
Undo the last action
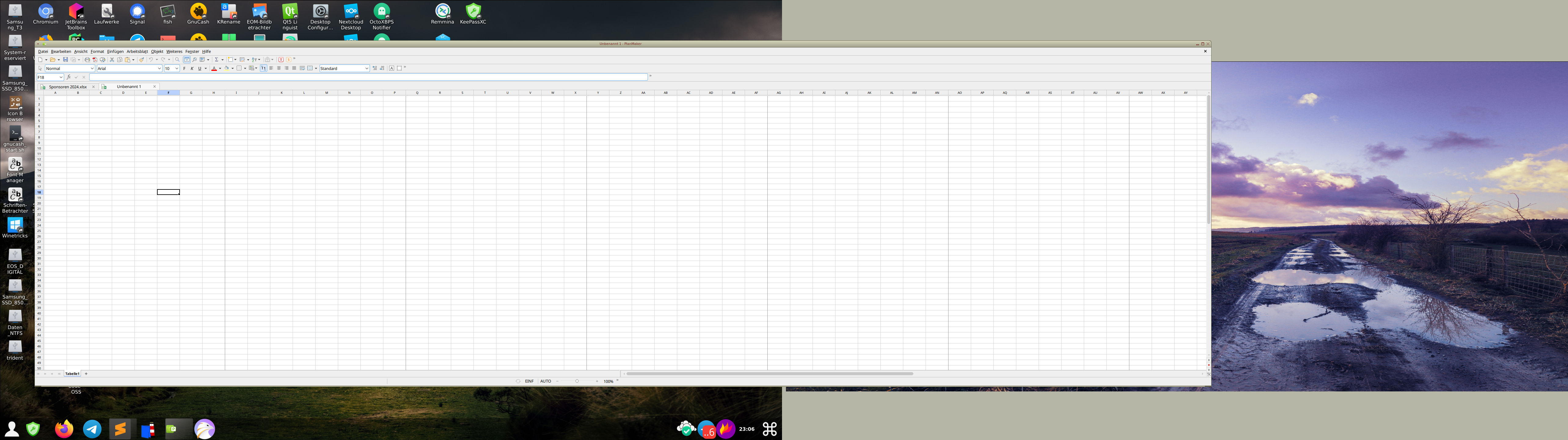click(x=151, y=60)
